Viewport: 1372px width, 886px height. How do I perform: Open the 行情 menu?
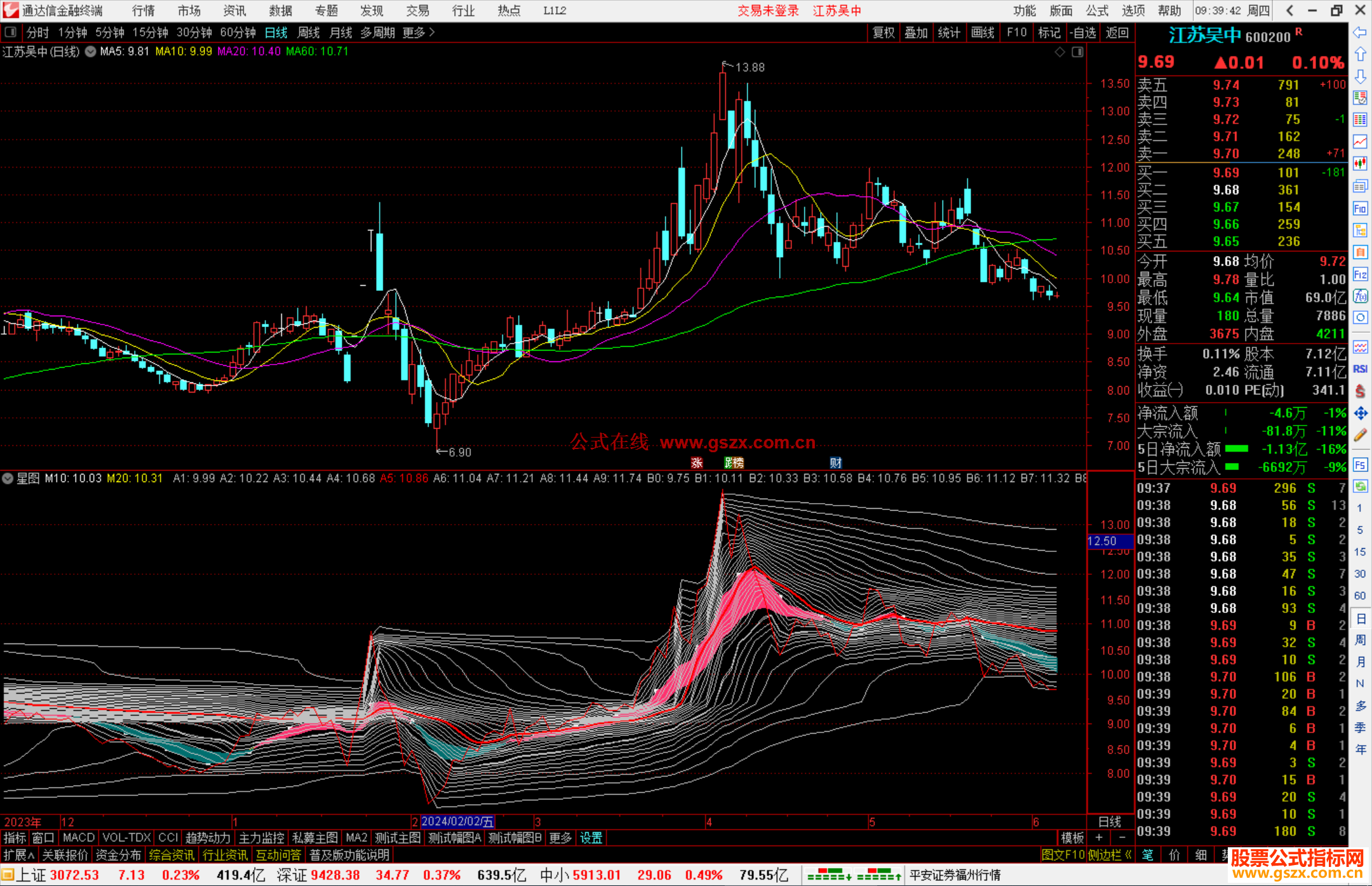(x=143, y=10)
